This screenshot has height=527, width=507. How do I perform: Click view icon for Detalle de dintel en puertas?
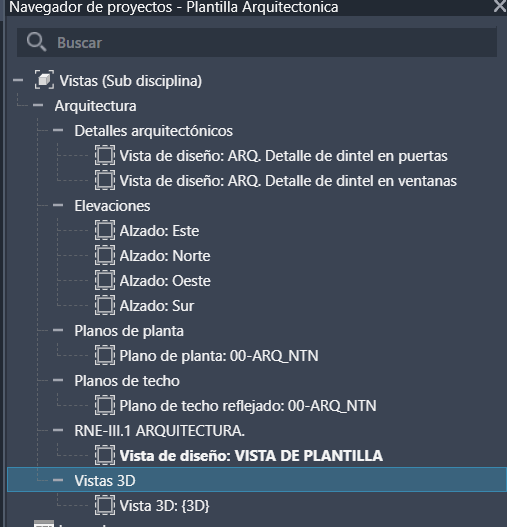pyautogui.click(x=105, y=155)
